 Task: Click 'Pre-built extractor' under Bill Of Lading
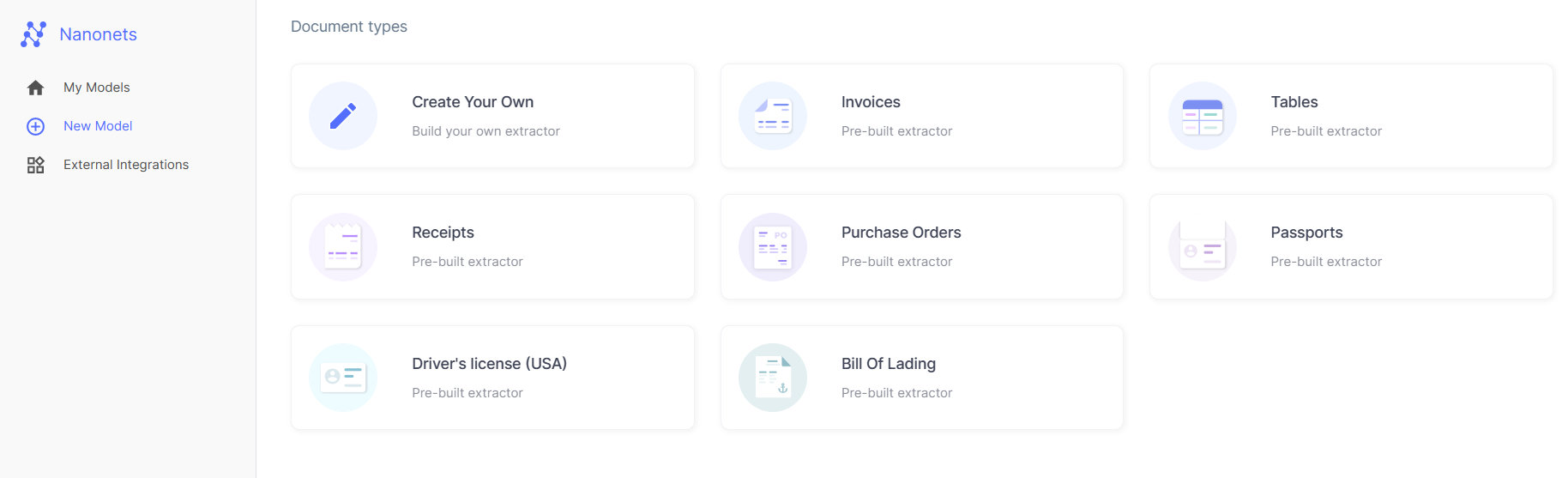[x=897, y=393]
